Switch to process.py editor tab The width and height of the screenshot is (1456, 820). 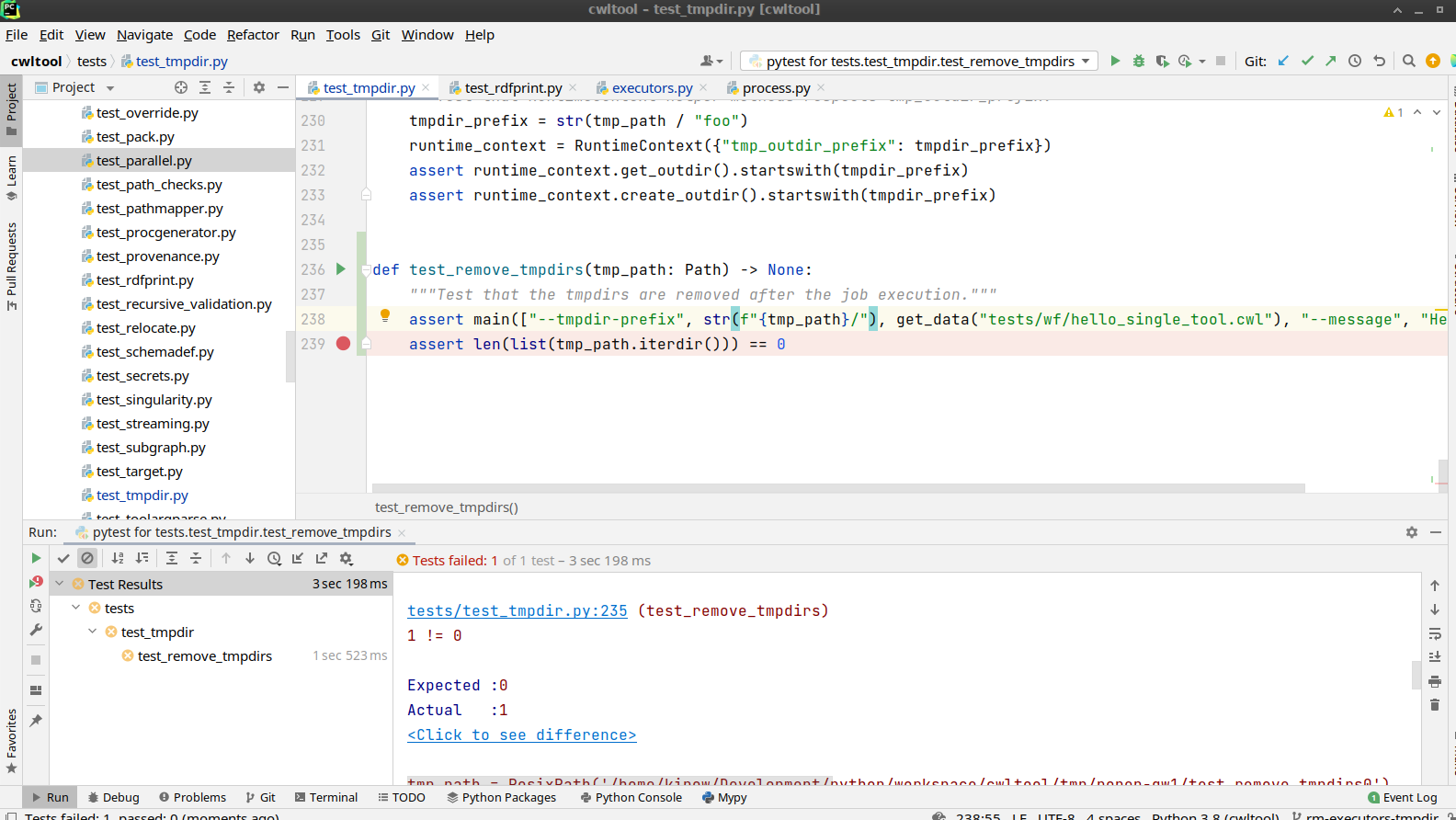click(x=776, y=87)
